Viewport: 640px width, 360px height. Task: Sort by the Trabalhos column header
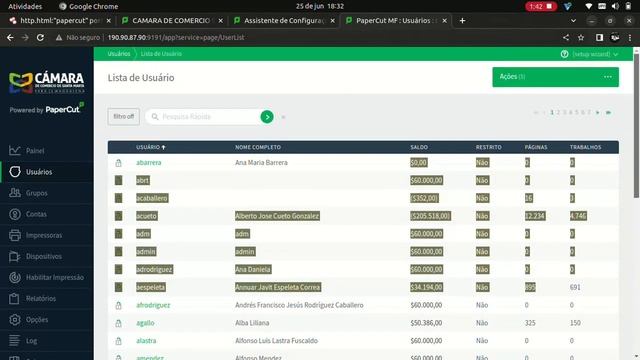pos(585,147)
